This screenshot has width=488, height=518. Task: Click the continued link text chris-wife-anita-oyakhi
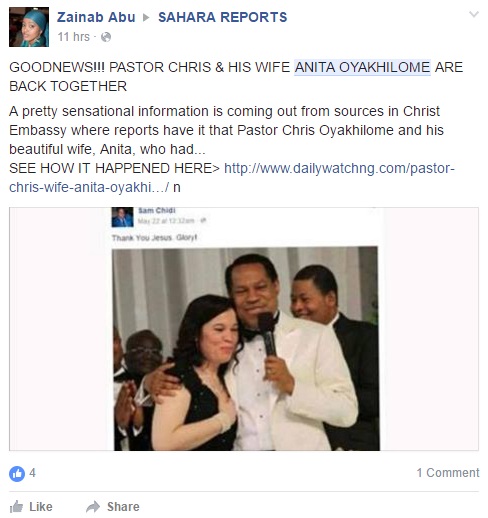[89, 187]
